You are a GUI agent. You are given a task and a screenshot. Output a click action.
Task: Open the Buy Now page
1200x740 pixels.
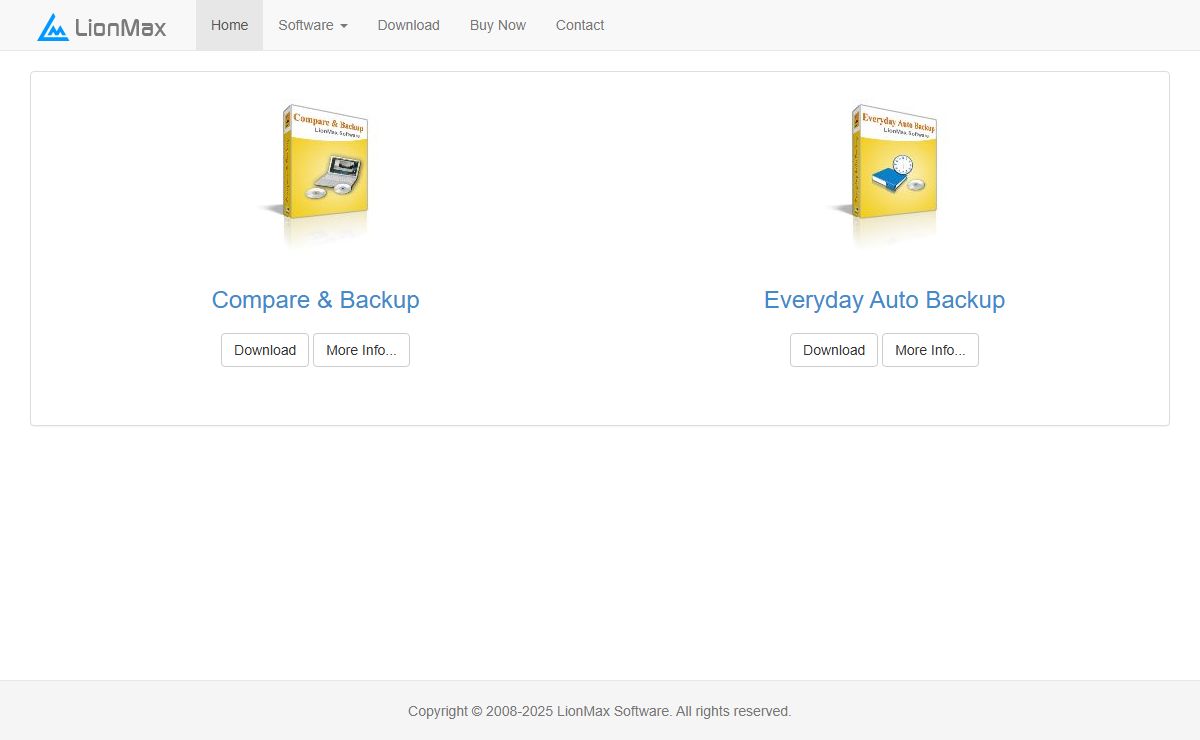[x=497, y=25]
